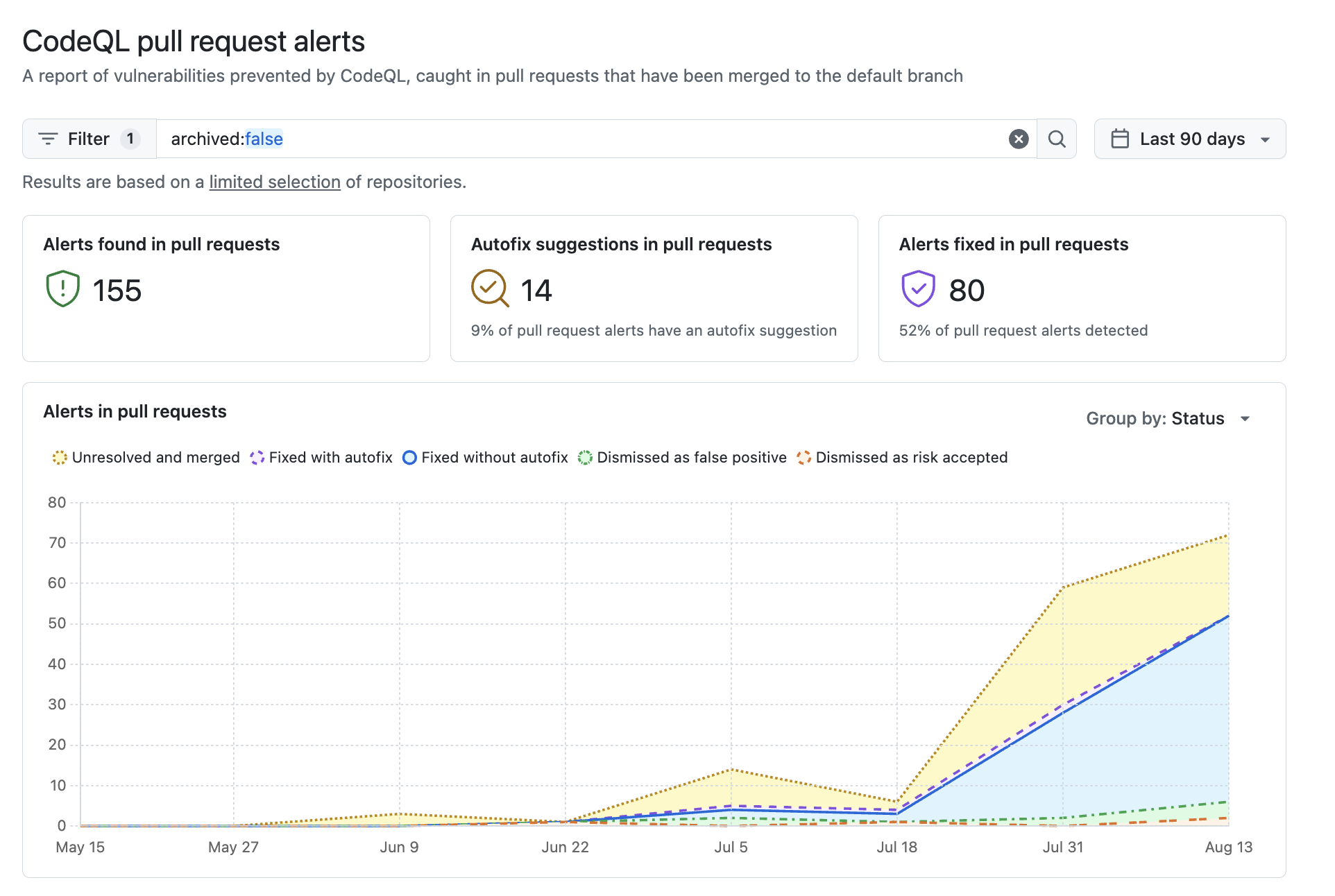Click the 80 alerts fixed value
Screen dimensions: 1335x896
coord(967,291)
